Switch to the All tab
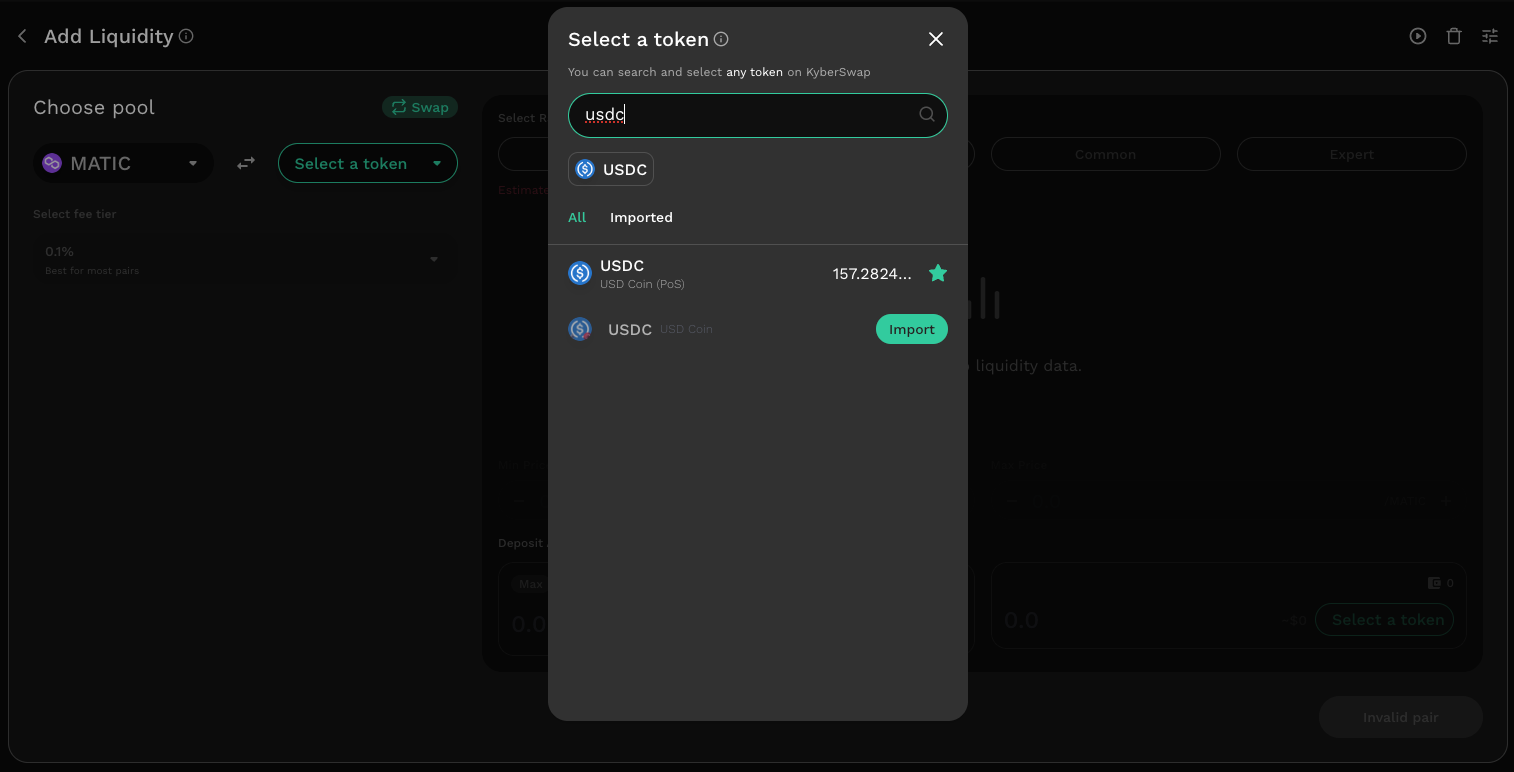This screenshot has width=1514, height=772. 577,217
